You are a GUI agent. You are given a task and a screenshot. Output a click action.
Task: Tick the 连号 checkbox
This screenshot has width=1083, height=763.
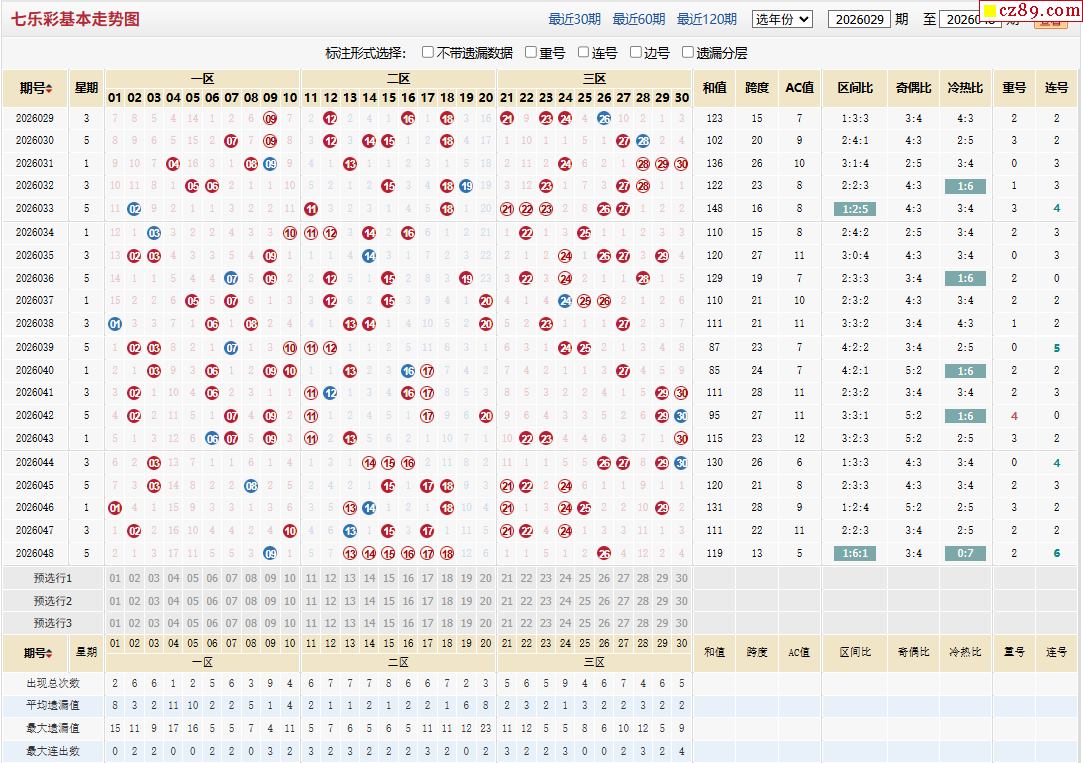click(x=583, y=52)
